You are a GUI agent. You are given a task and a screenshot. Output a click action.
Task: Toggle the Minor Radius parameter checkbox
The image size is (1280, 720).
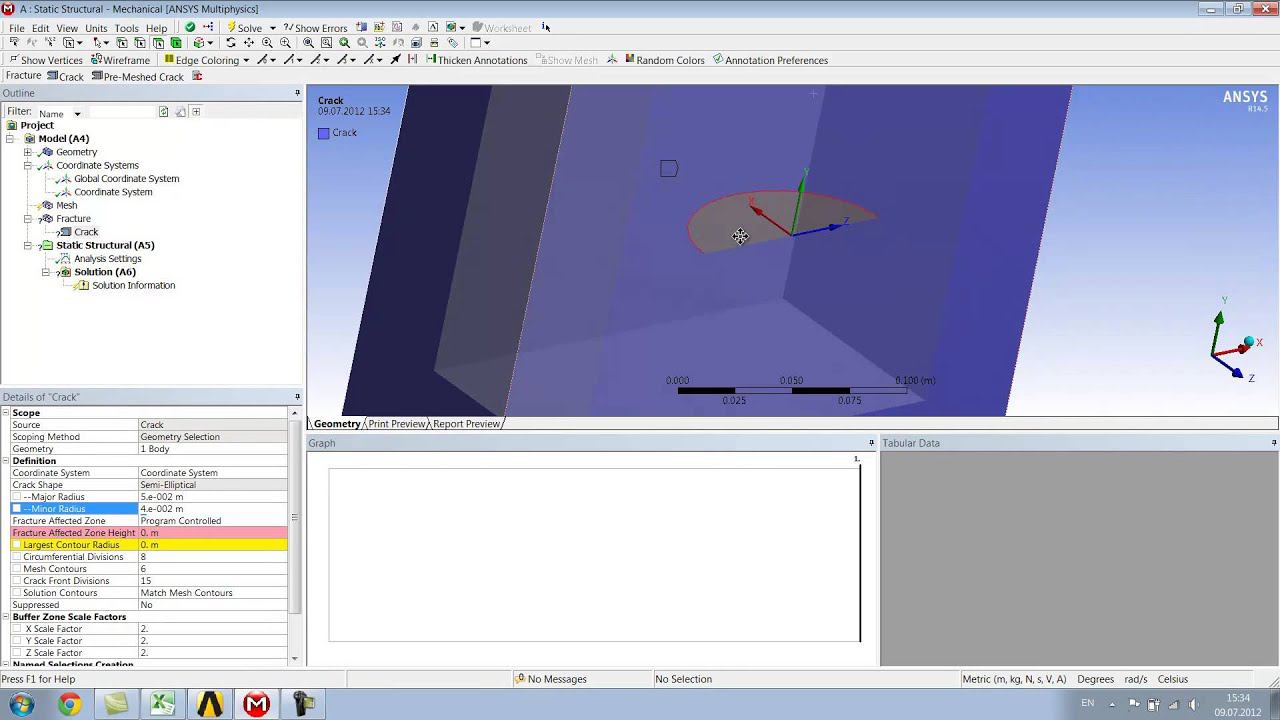pyautogui.click(x=16, y=509)
